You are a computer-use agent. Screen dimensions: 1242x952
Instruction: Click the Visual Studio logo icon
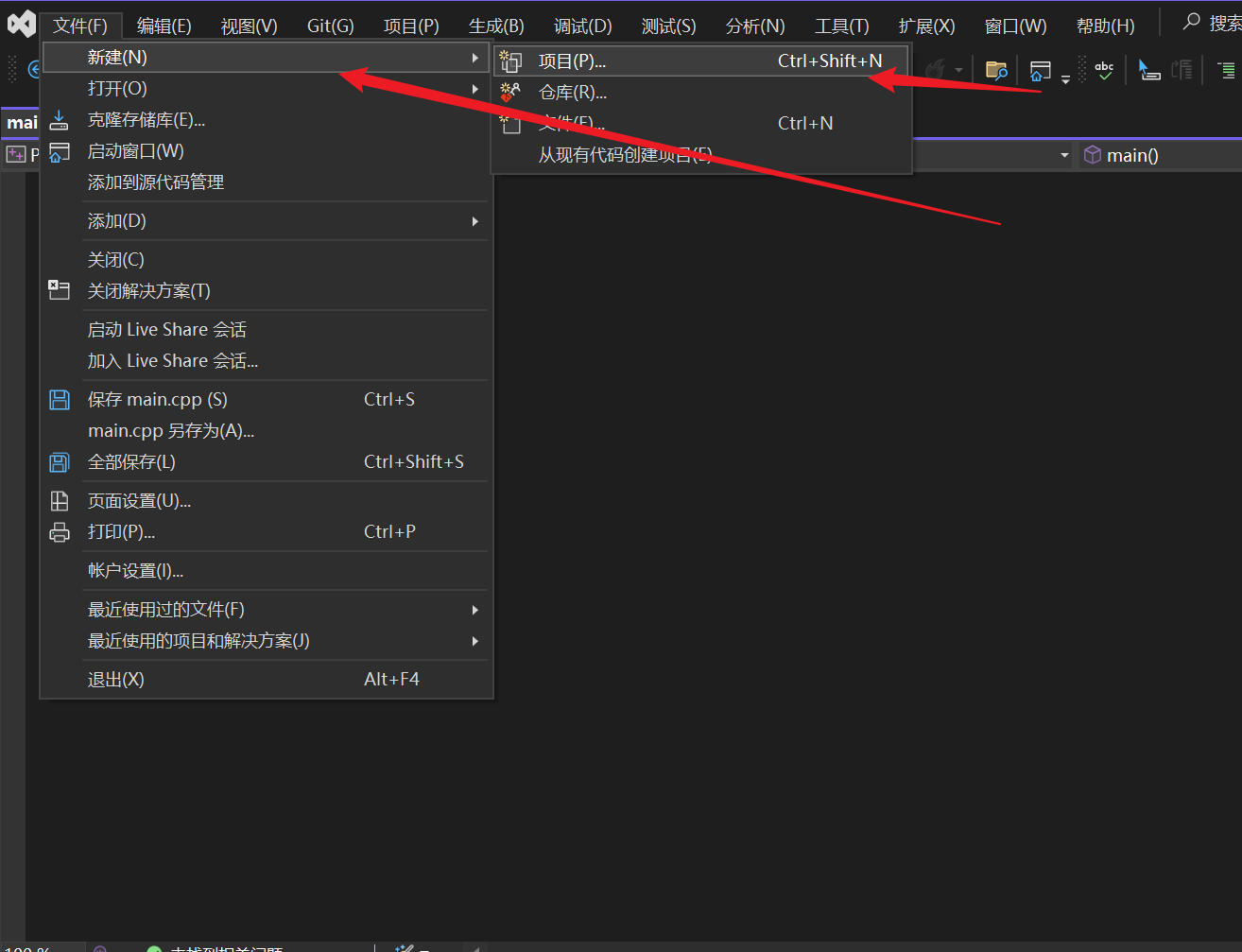[x=21, y=25]
